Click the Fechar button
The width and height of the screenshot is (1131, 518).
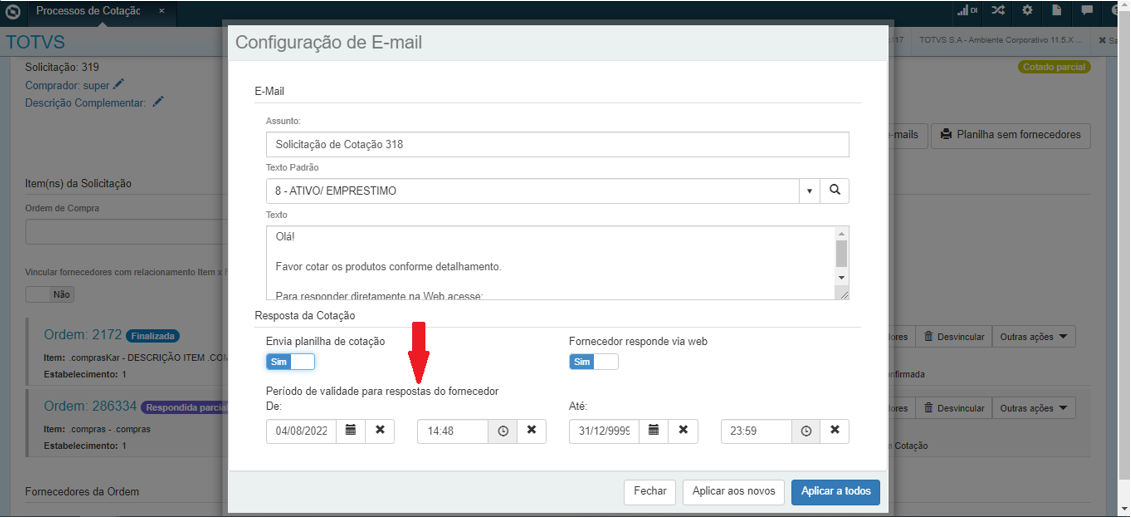650,491
